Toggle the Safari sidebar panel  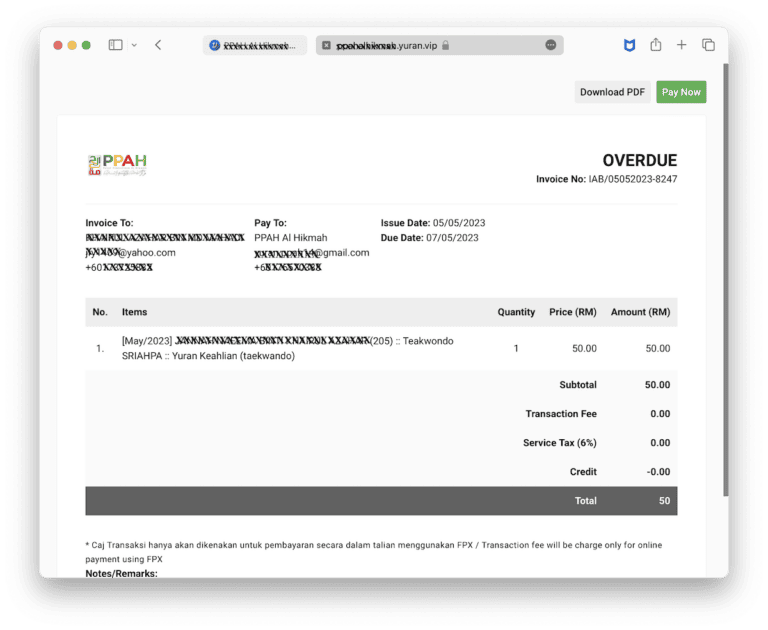click(x=115, y=45)
